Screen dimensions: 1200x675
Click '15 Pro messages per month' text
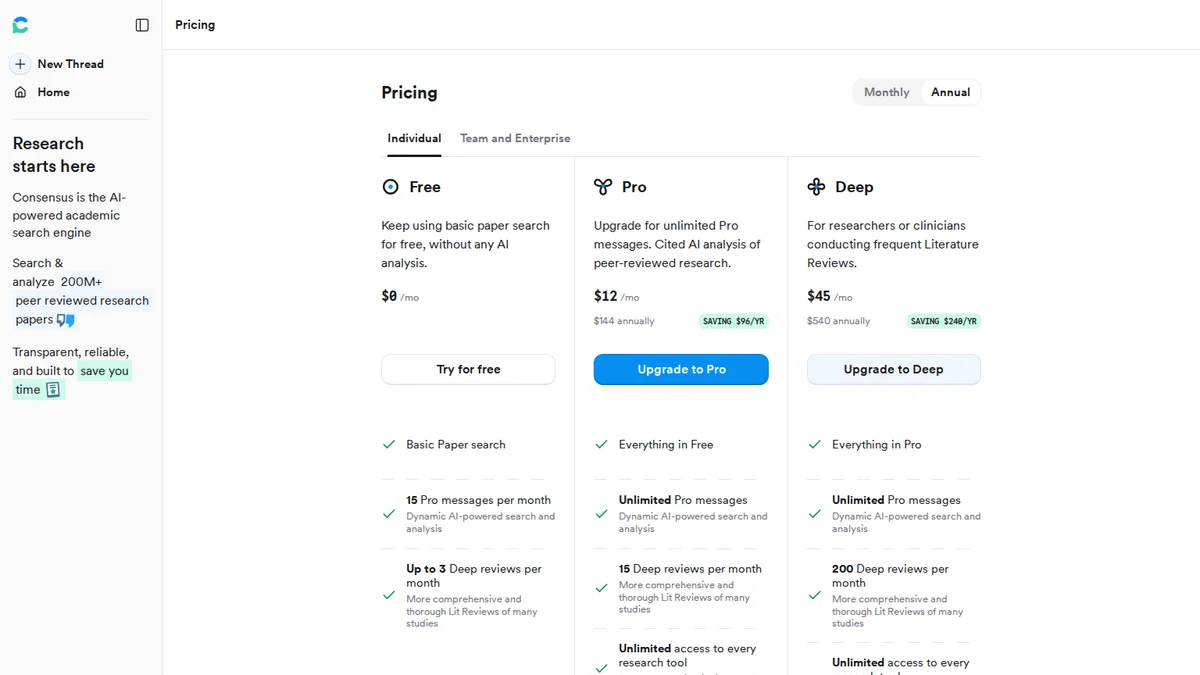[x=478, y=500]
